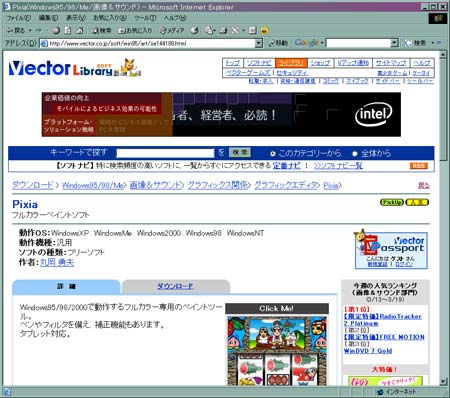Click the Stop loading icon
Image resolution: width=450 pixels, height=398 pixels.
tap(56, 31)
